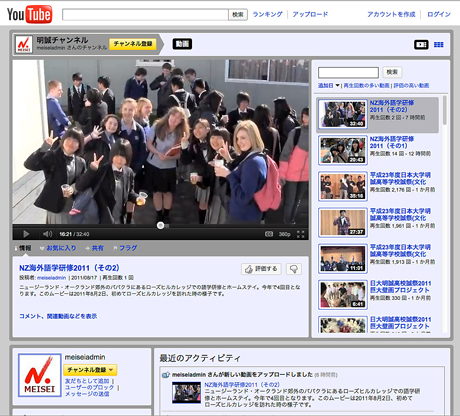Click the yellow チャンネル登録 button in header
The image size is (460, 416).
point(133,44)
